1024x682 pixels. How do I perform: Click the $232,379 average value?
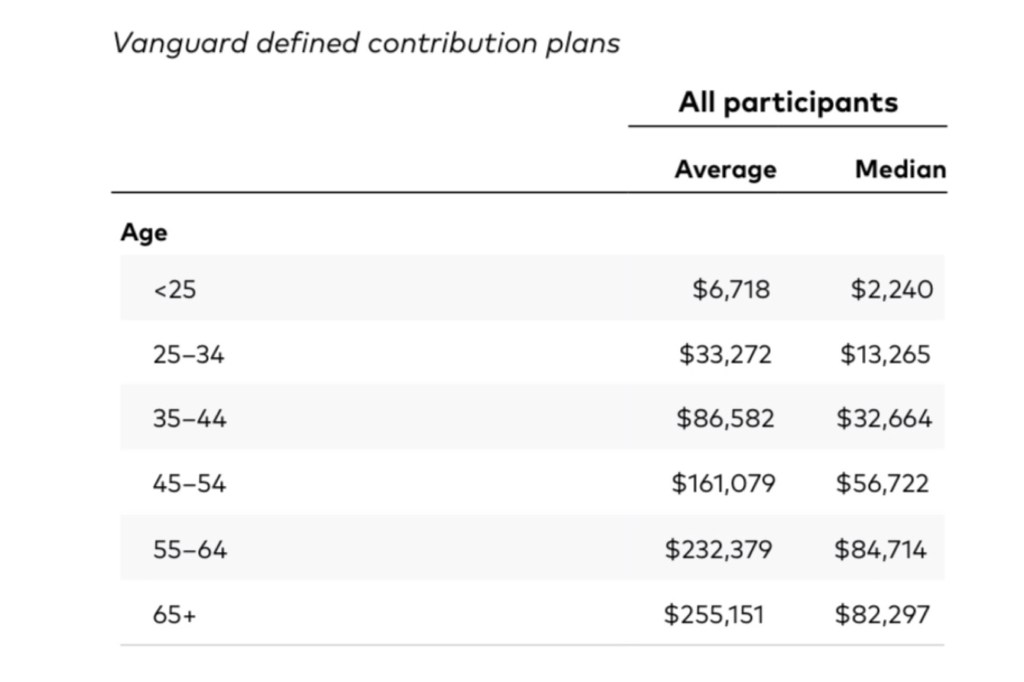(719, 549)
